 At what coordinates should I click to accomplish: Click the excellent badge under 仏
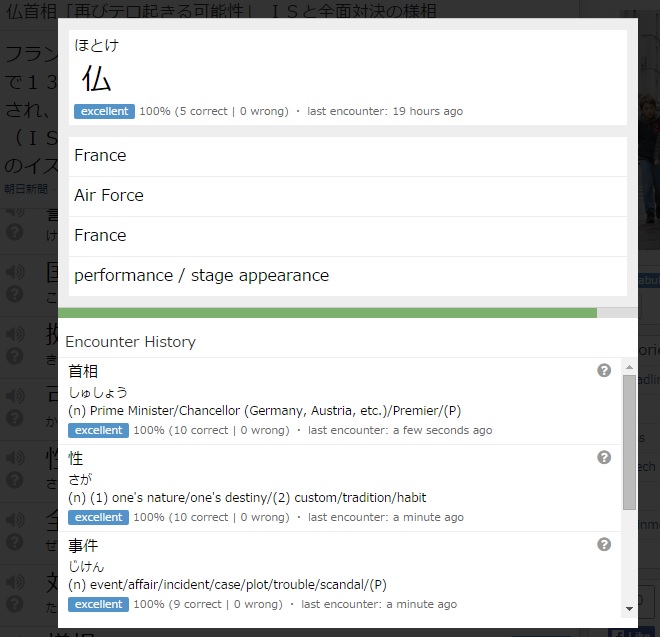click(x=104, y=111)
